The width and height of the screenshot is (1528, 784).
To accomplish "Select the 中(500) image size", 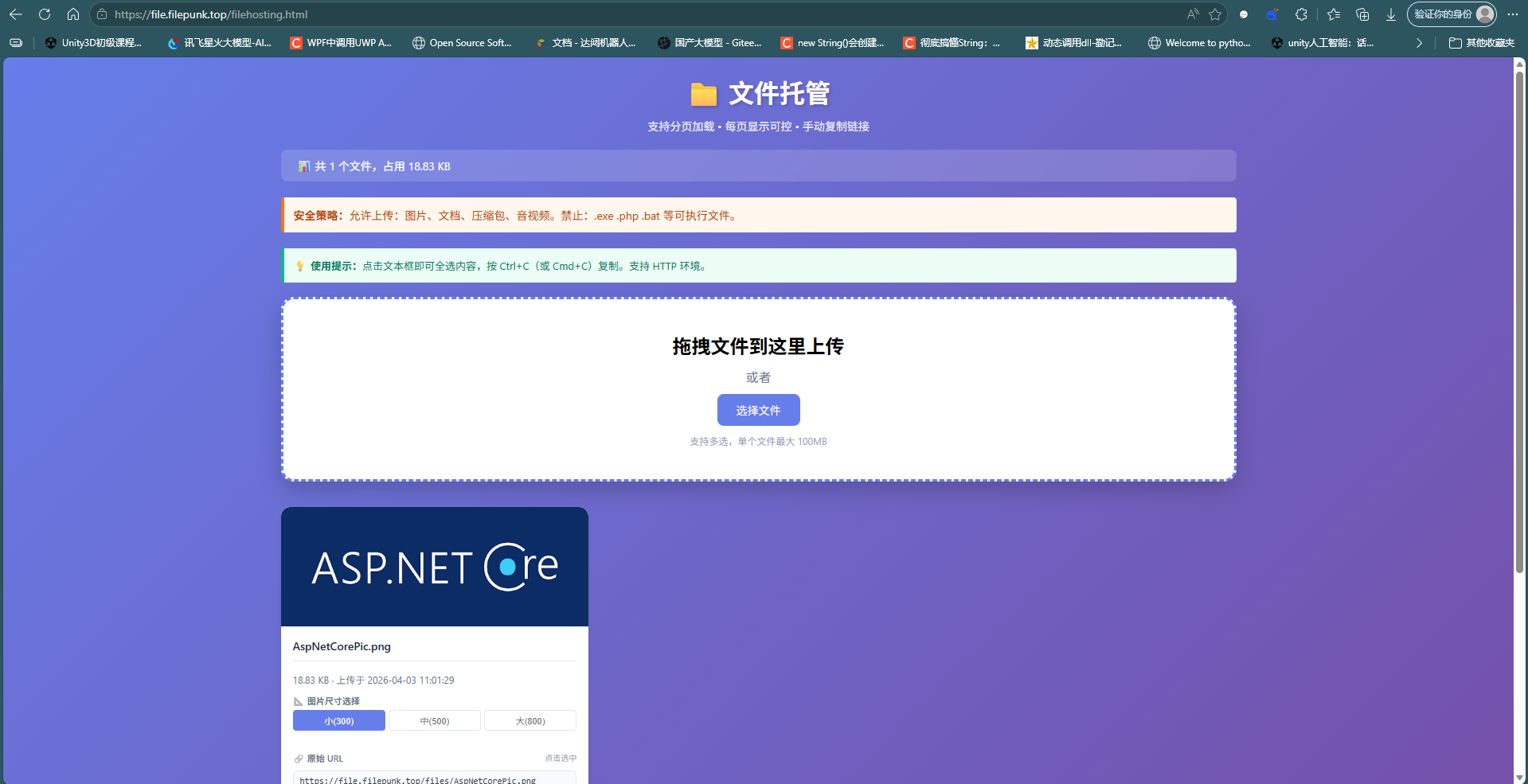I will click(x=434, y=720).
